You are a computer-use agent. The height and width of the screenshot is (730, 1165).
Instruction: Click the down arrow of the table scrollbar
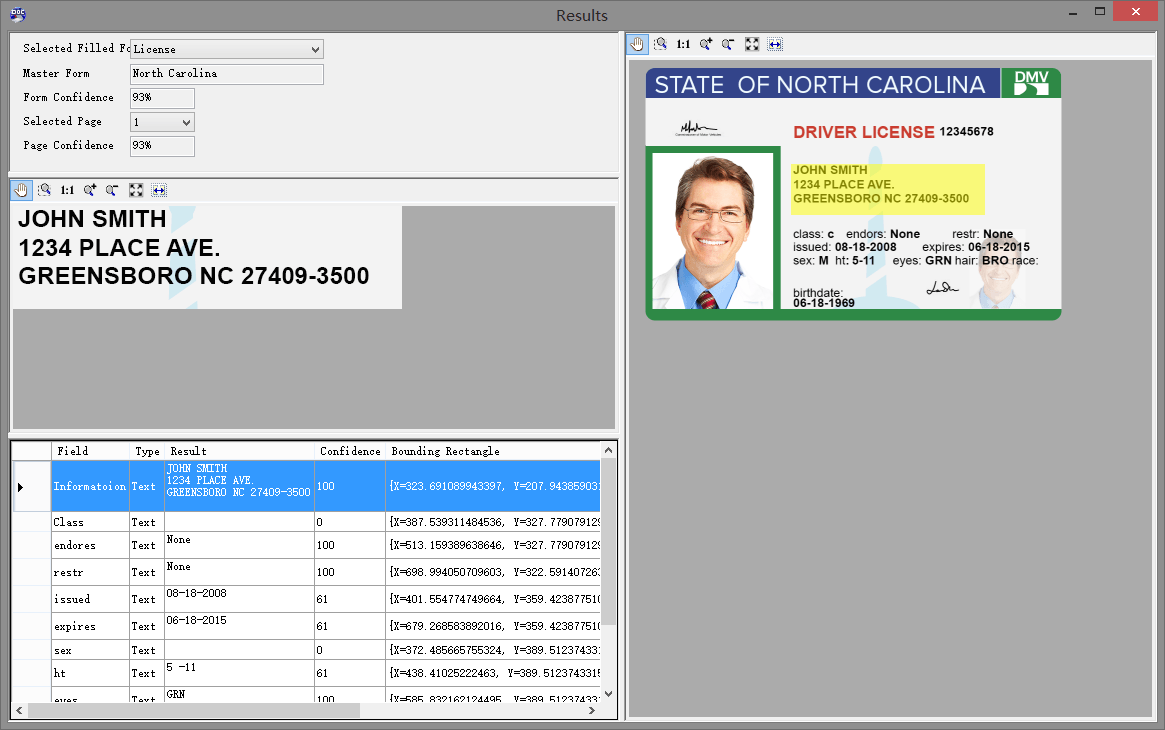608,693
